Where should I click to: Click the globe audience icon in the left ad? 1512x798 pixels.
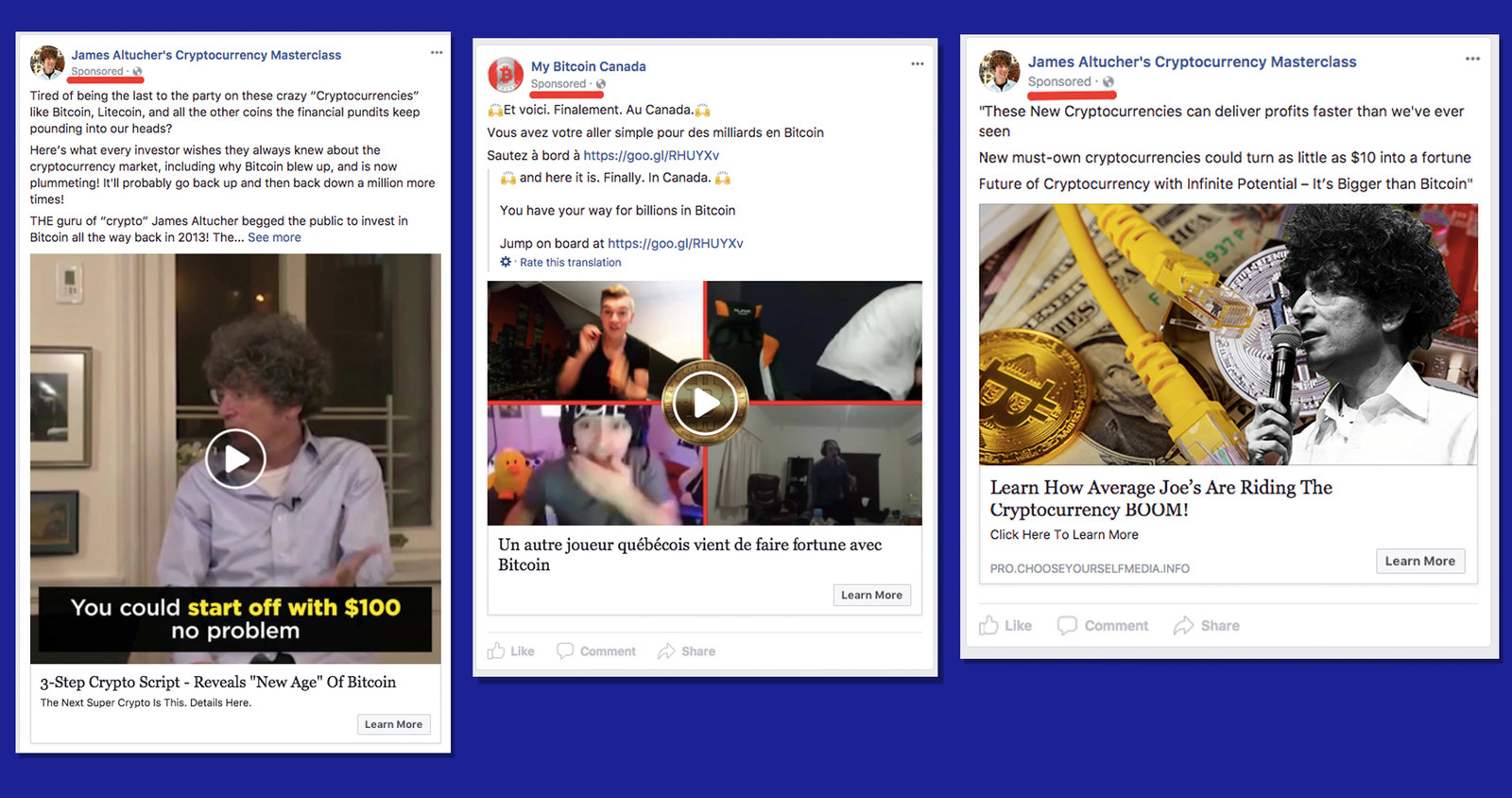[x=137, y=72]
